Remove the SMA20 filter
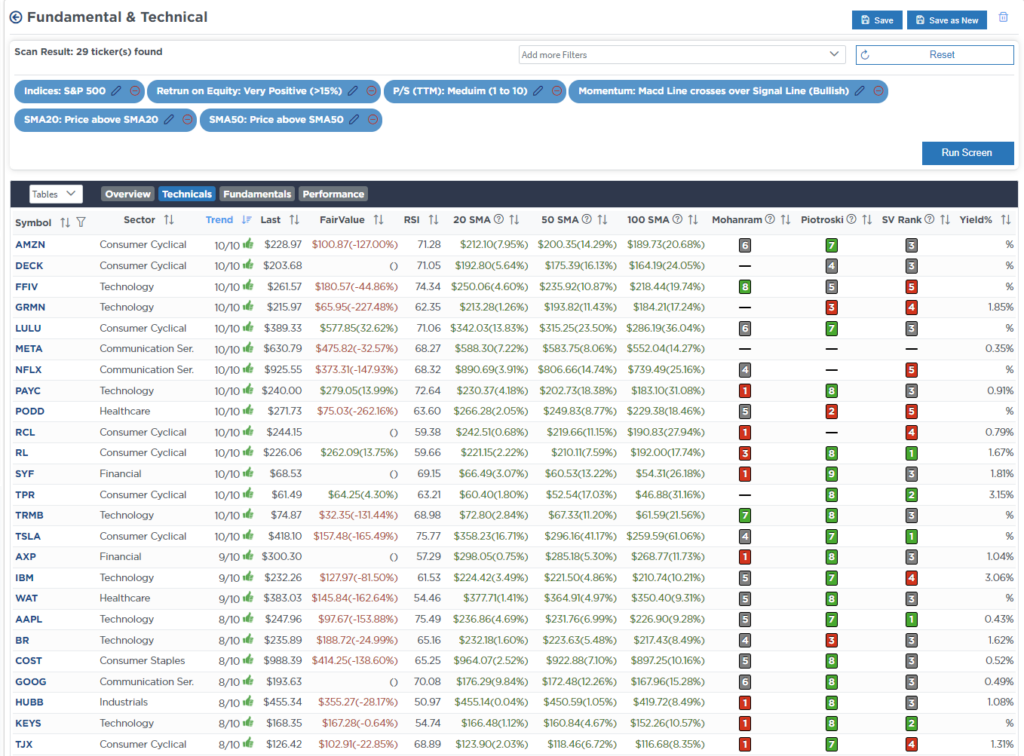 click(x=187, y=120)
